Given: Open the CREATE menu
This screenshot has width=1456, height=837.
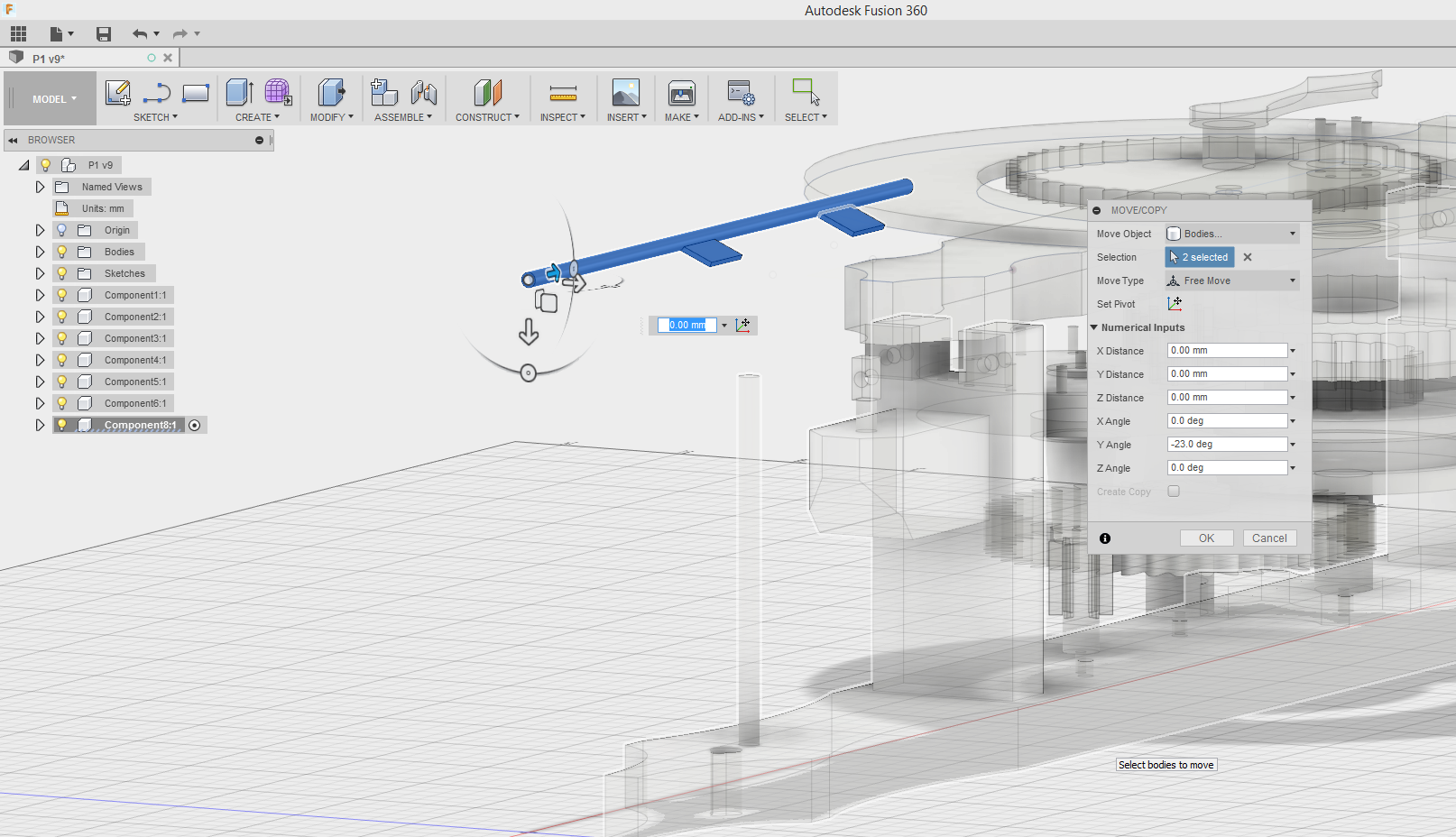Looking at the screenshot, I should (x=257, y=117).
